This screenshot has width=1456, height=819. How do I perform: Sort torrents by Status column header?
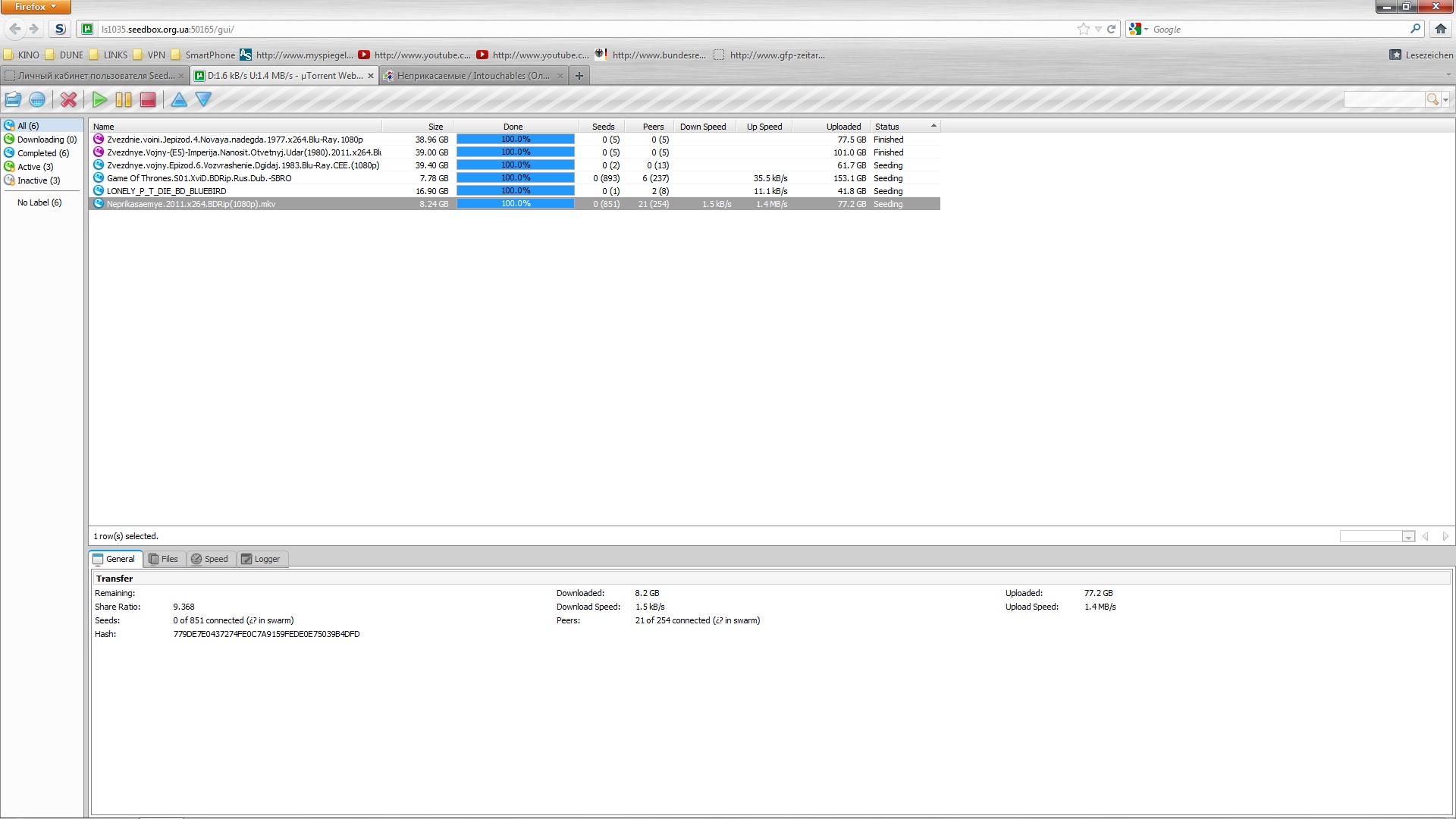tap(886, 127)
